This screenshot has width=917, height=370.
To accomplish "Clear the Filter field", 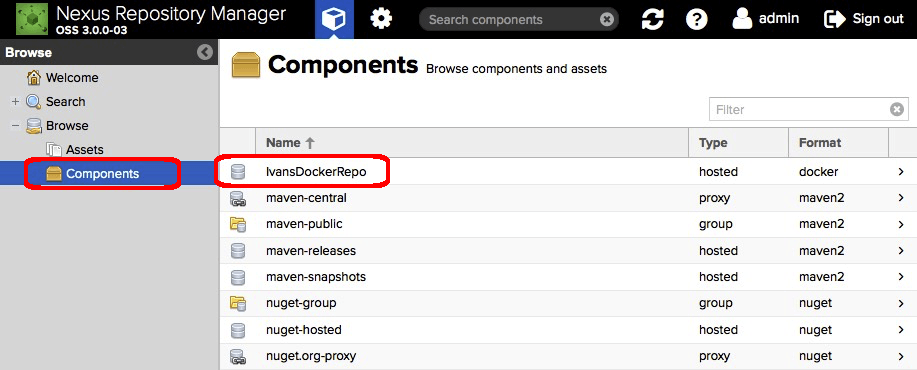I will [x=897, y=109].
